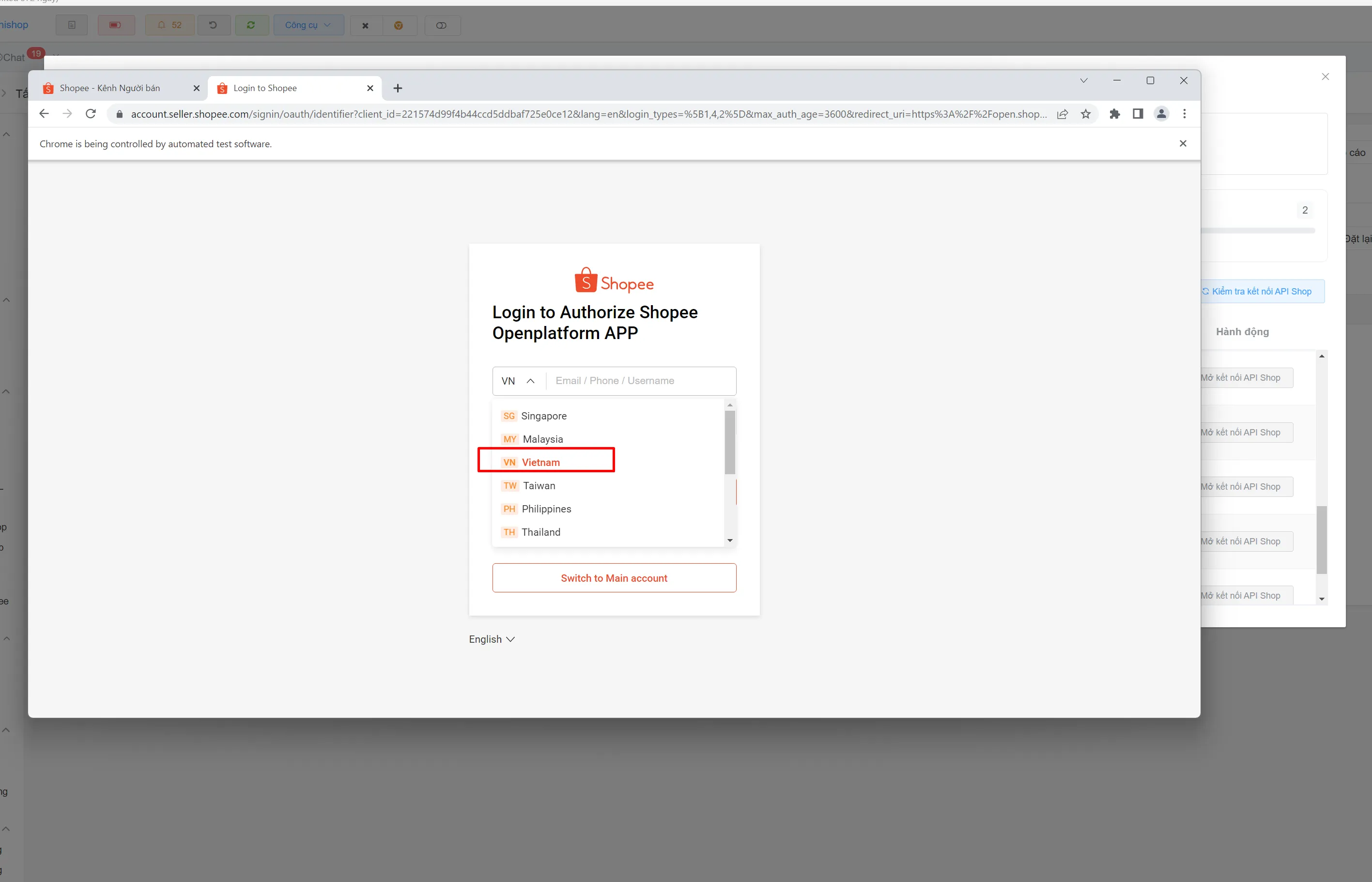Screen dimensions: 1372x882
Task: Open a new Chrome tab
Action: 398,88
